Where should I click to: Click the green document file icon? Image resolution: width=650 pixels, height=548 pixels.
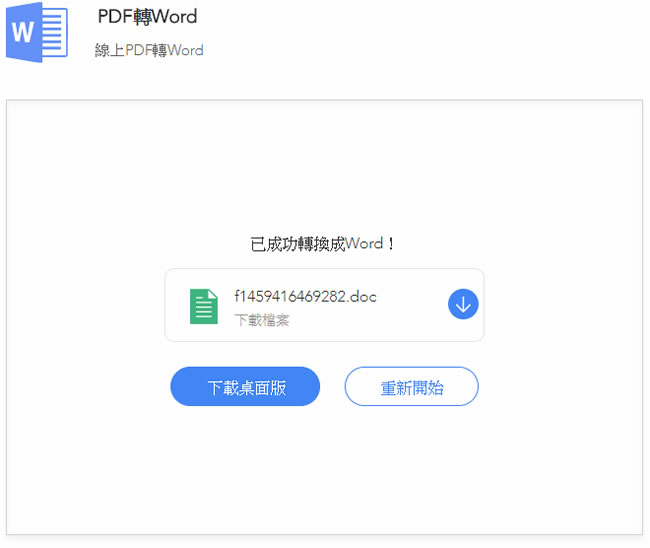pos(204,306)
